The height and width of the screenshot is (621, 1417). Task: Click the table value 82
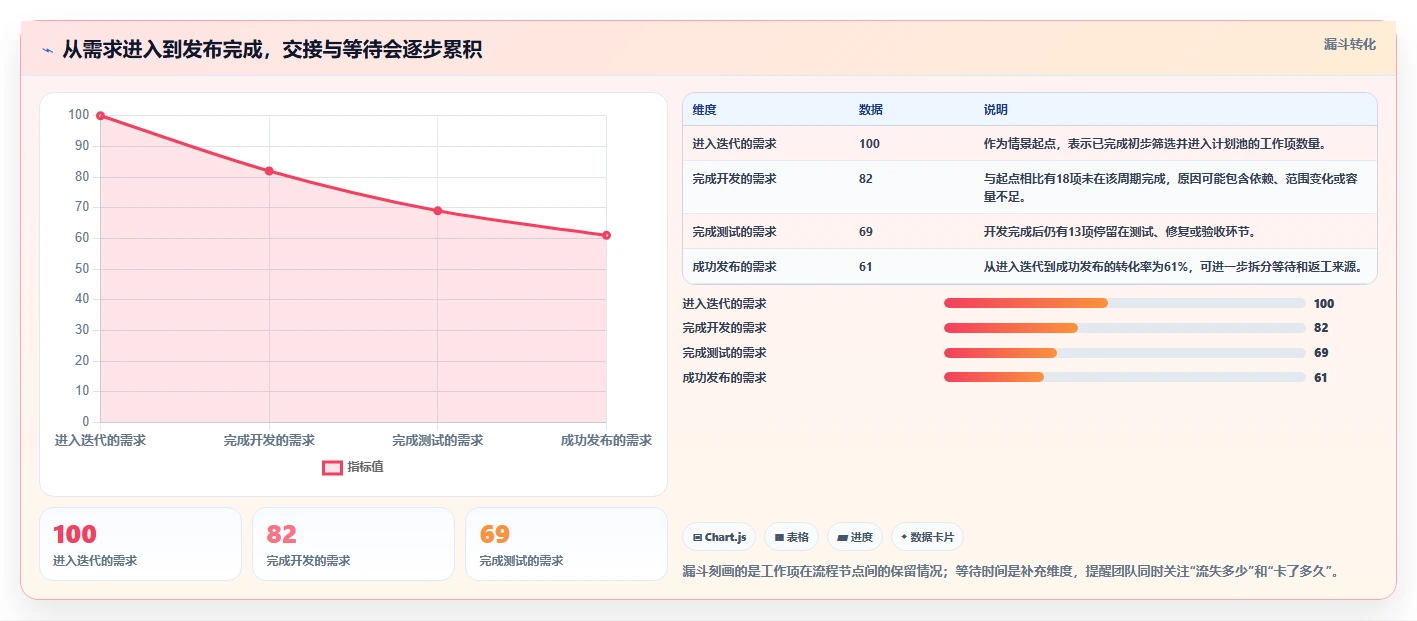[866, 179]
